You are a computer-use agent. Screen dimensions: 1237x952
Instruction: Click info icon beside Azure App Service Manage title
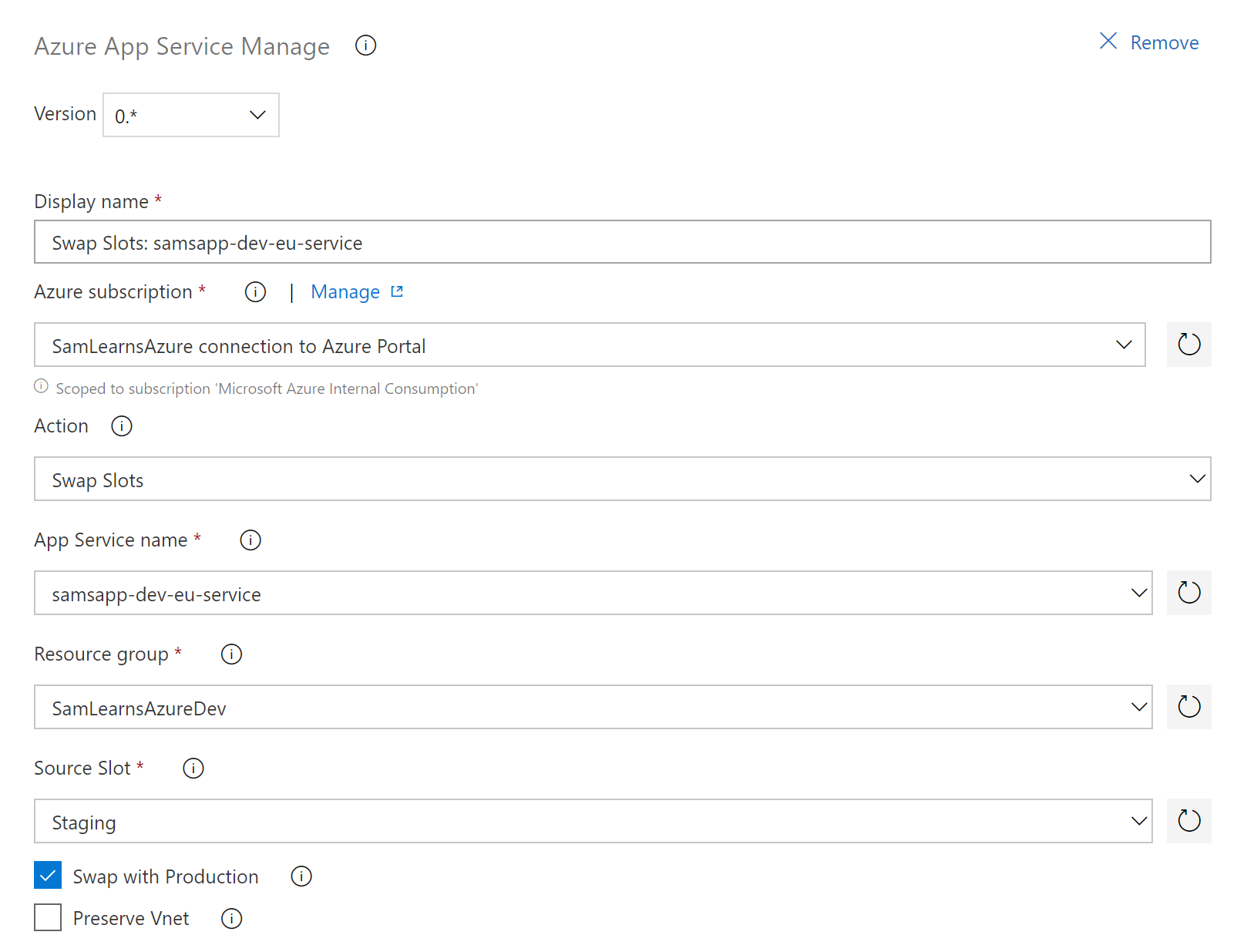pos(365,45)
